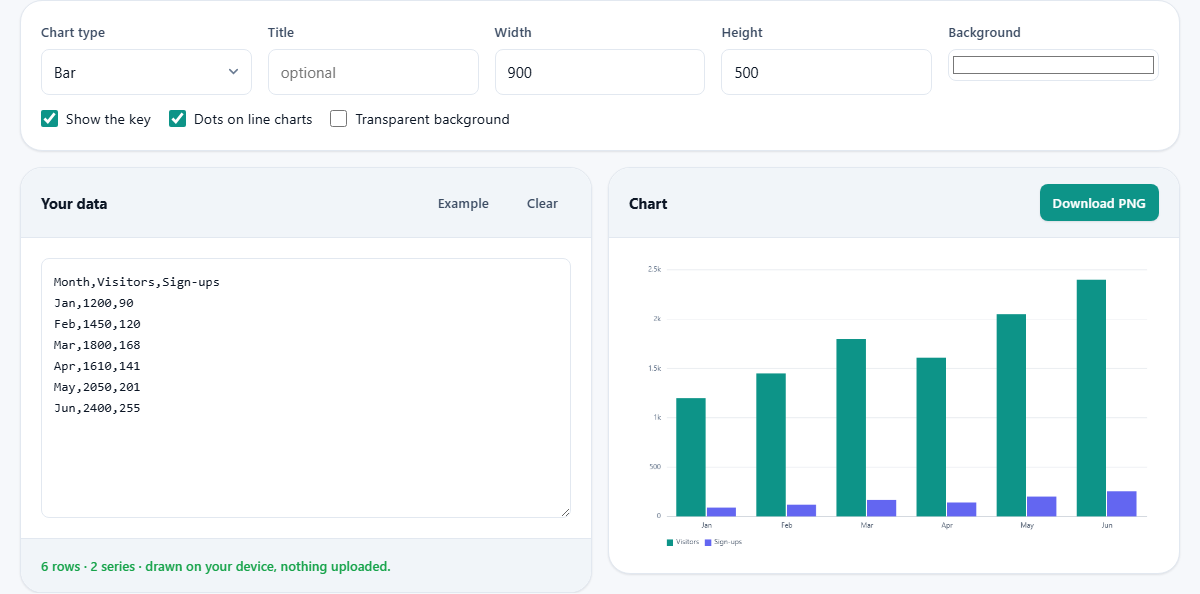Viewport: 1200px width, 594px height.
Task: Click the data row Mar,1800,168
Action: pyautogui.click(x=97, y=345)
